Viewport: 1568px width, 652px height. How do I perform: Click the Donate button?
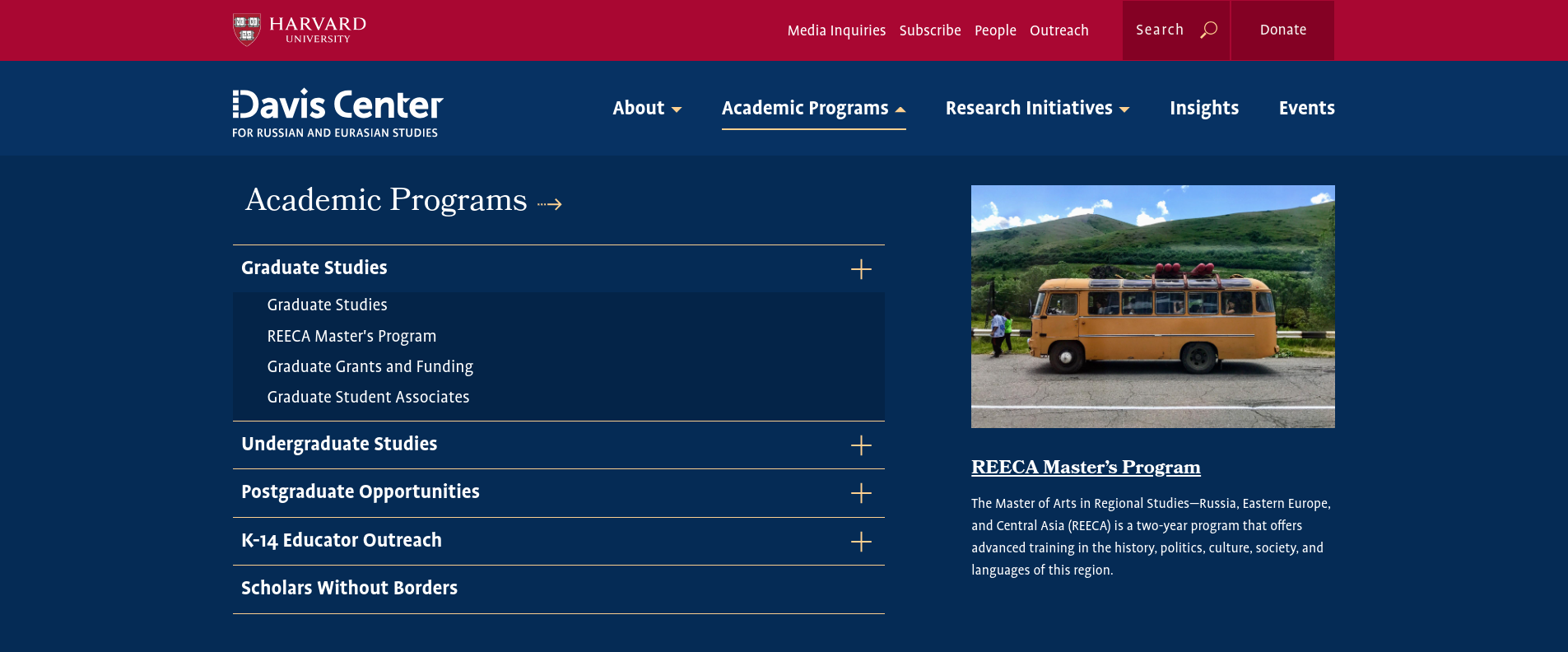(x=1283, y=30)
